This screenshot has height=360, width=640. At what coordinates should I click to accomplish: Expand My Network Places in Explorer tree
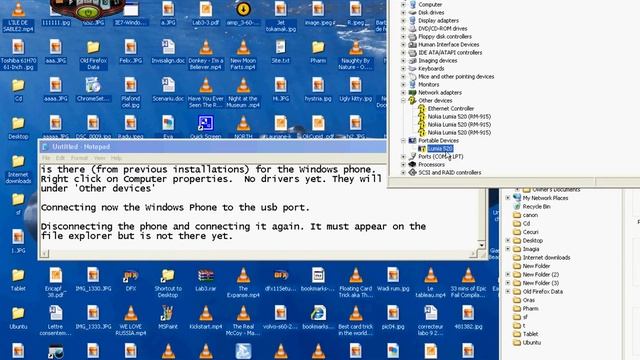click(x=508, y=198)
